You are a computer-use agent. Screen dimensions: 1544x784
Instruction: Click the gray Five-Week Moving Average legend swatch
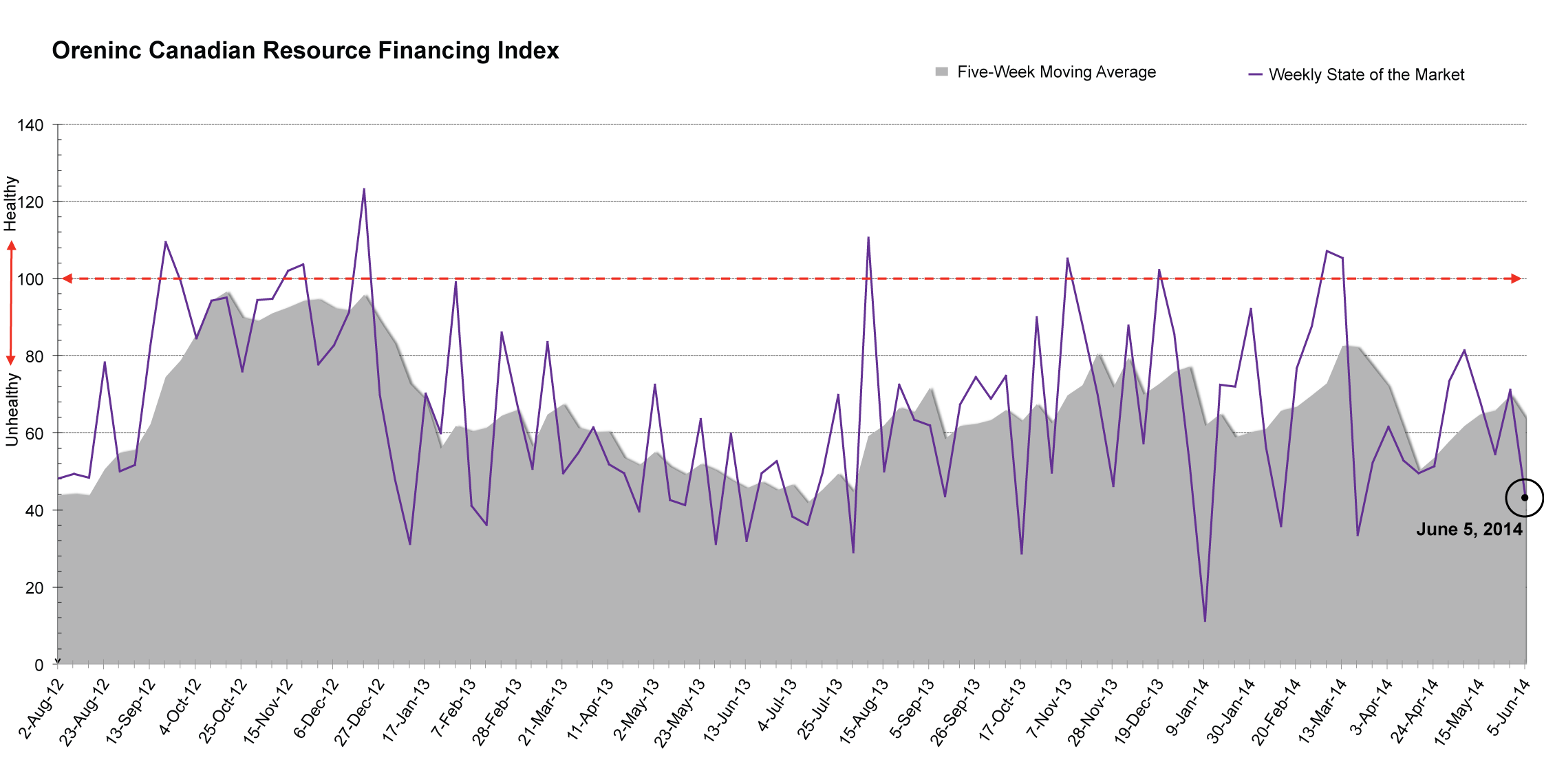point(942,72)
